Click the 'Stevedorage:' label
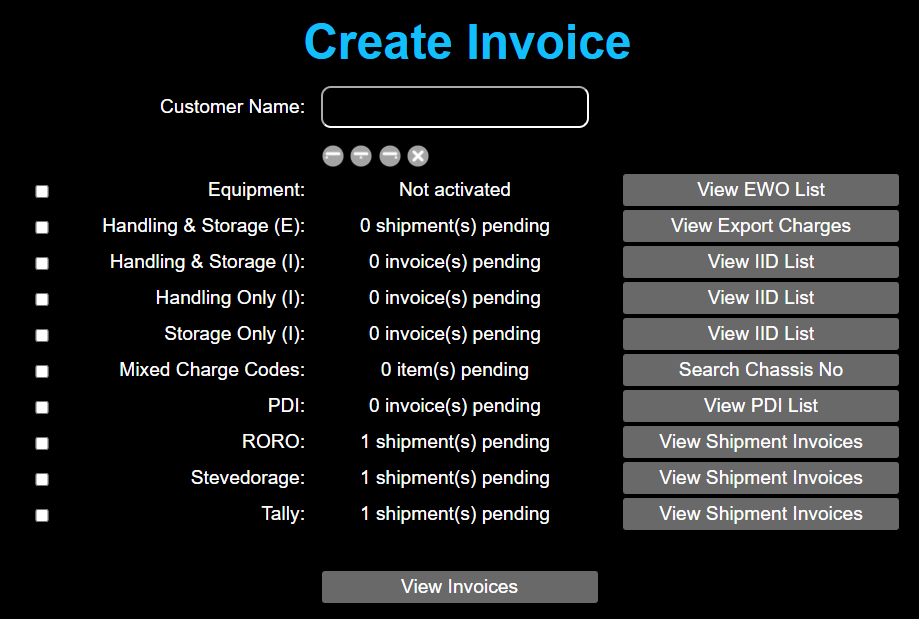Viewport: 919px width, 619px height. (248, 478)
